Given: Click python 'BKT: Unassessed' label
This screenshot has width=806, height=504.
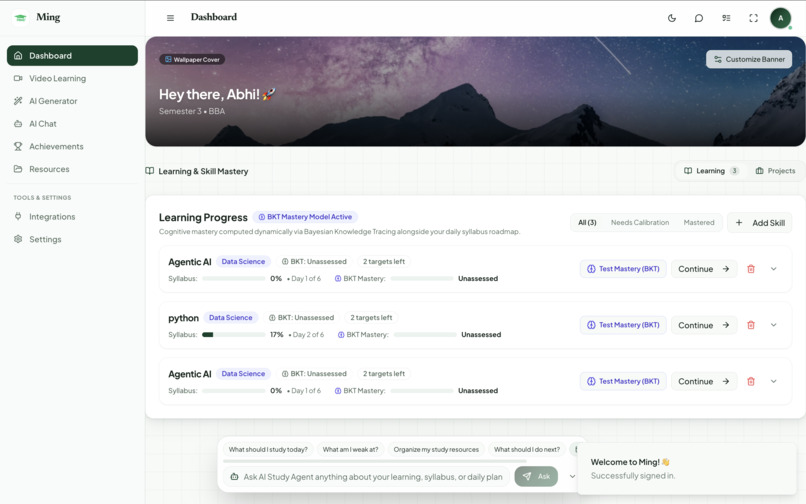Looking at the screenshot, I should (x=301, y=318).
